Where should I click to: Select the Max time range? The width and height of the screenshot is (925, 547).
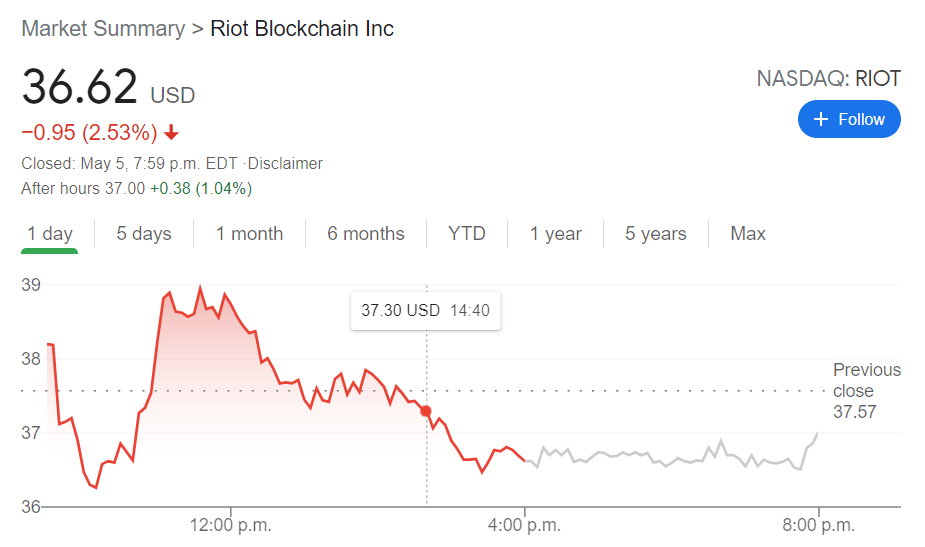tap(748, 234)
